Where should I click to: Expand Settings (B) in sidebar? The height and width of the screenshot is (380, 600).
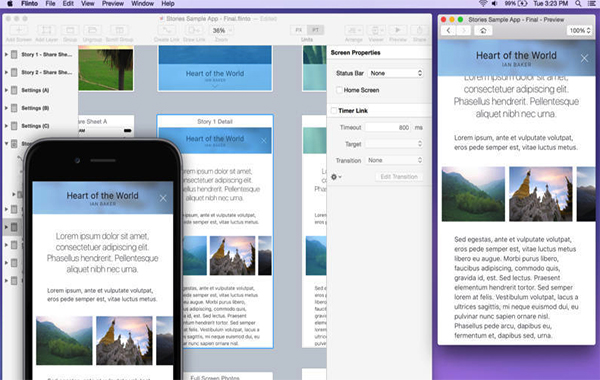pos(6,108)
